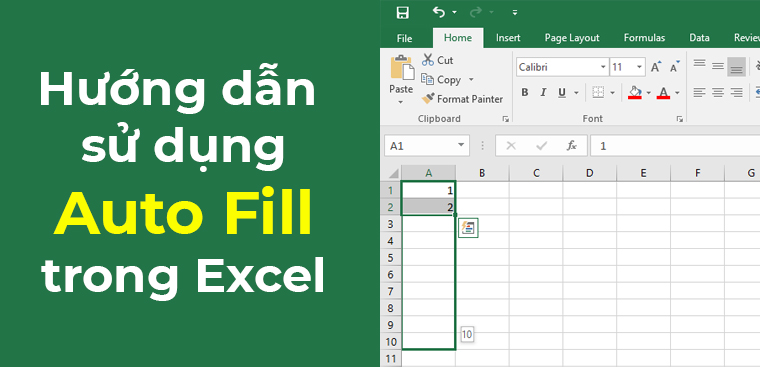Select cell A2 containing 2

[428, 207]
